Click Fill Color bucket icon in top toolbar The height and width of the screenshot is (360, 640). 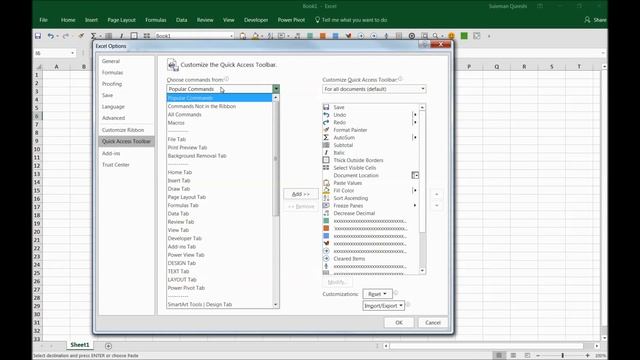[x=256, y=36]
